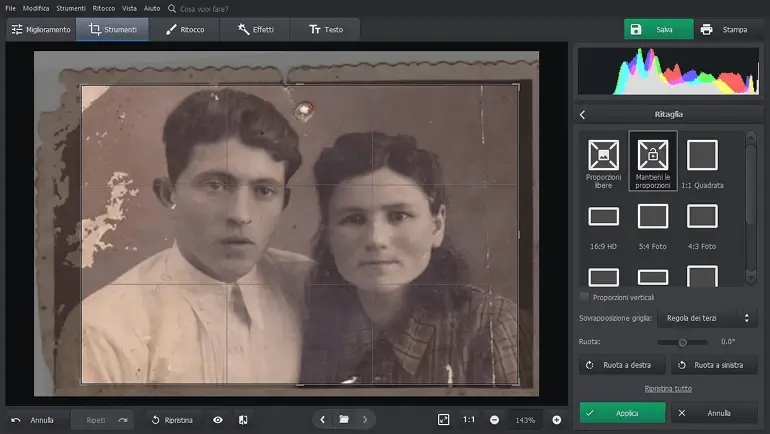770x434 pixels.
Task: Click the search magnifier icon
Action: [x=172, y=8]
